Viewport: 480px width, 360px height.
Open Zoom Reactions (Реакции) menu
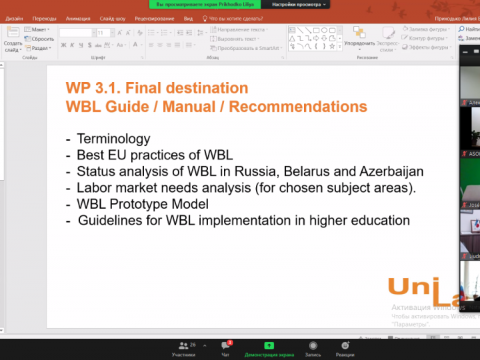[345, 349]
